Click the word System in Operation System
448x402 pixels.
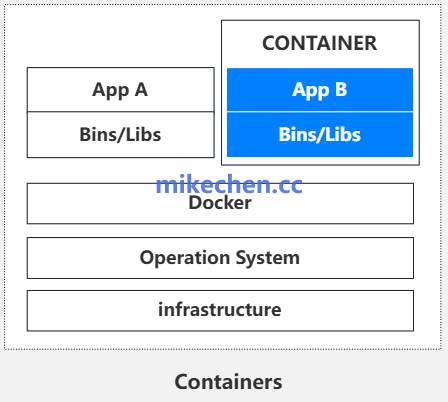268,258
